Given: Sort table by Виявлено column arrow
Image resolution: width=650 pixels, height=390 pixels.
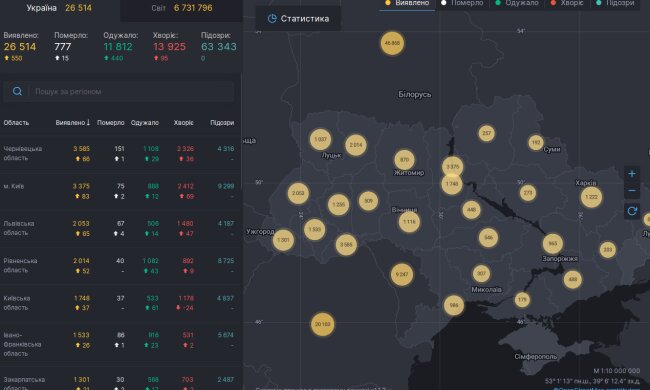Looking at the screenshot, I should 88,122.
